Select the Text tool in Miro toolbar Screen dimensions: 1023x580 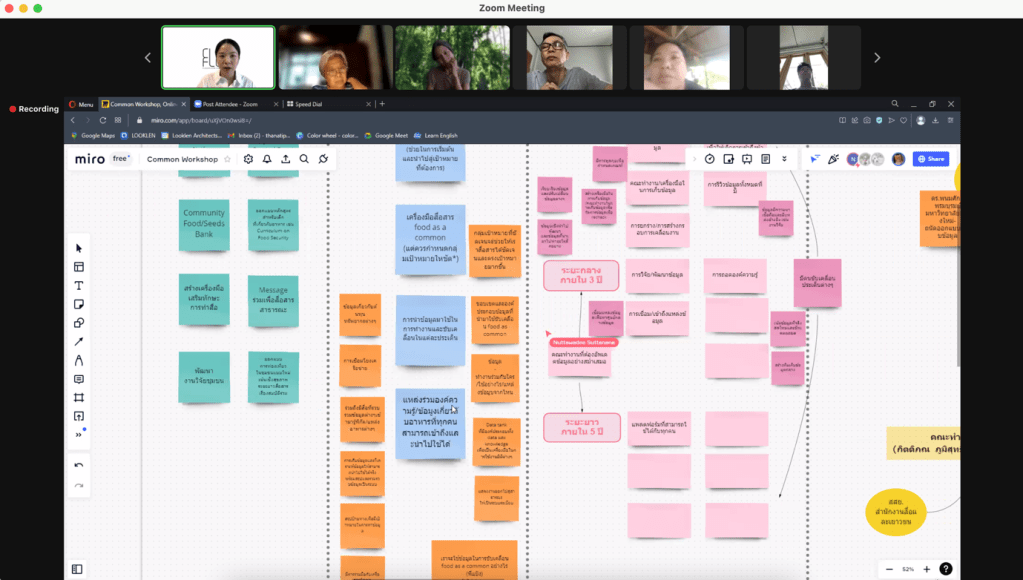point(79,286)
